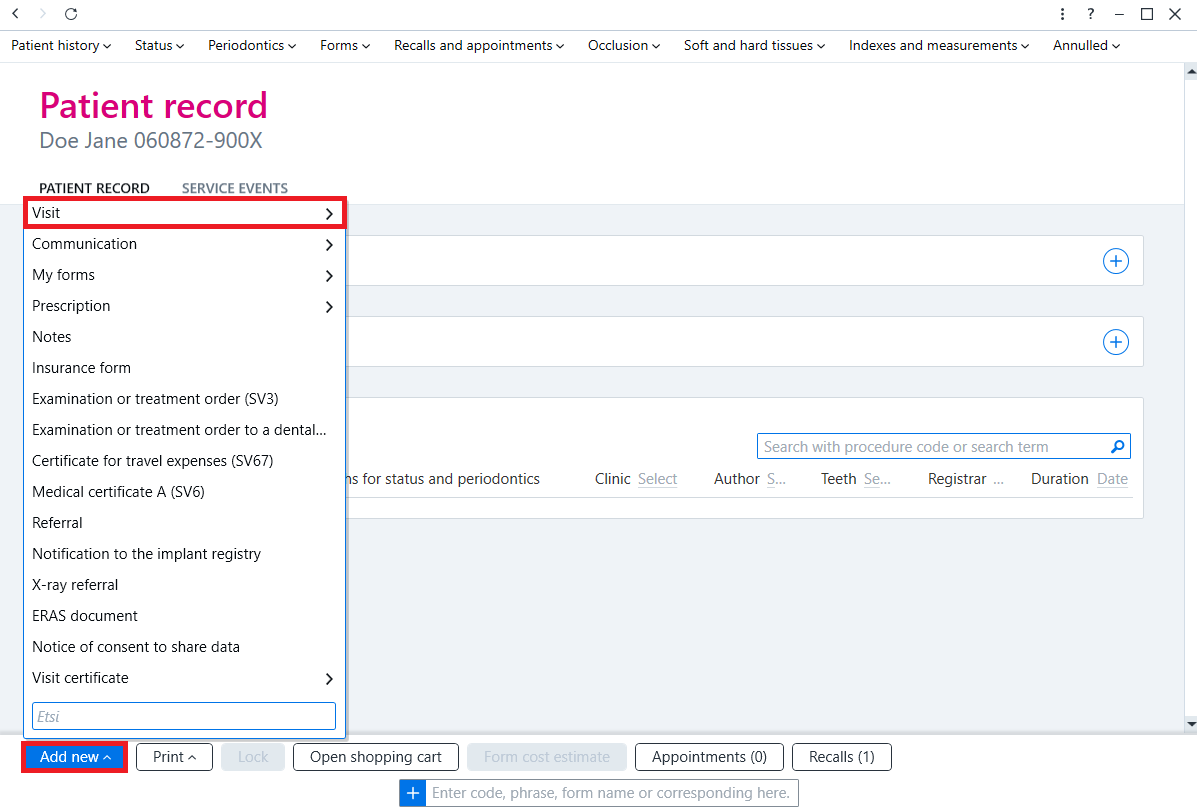Screen dimensions: 1197x811
Task: Expand the Visit submenu
Action: tap(185, 213)
